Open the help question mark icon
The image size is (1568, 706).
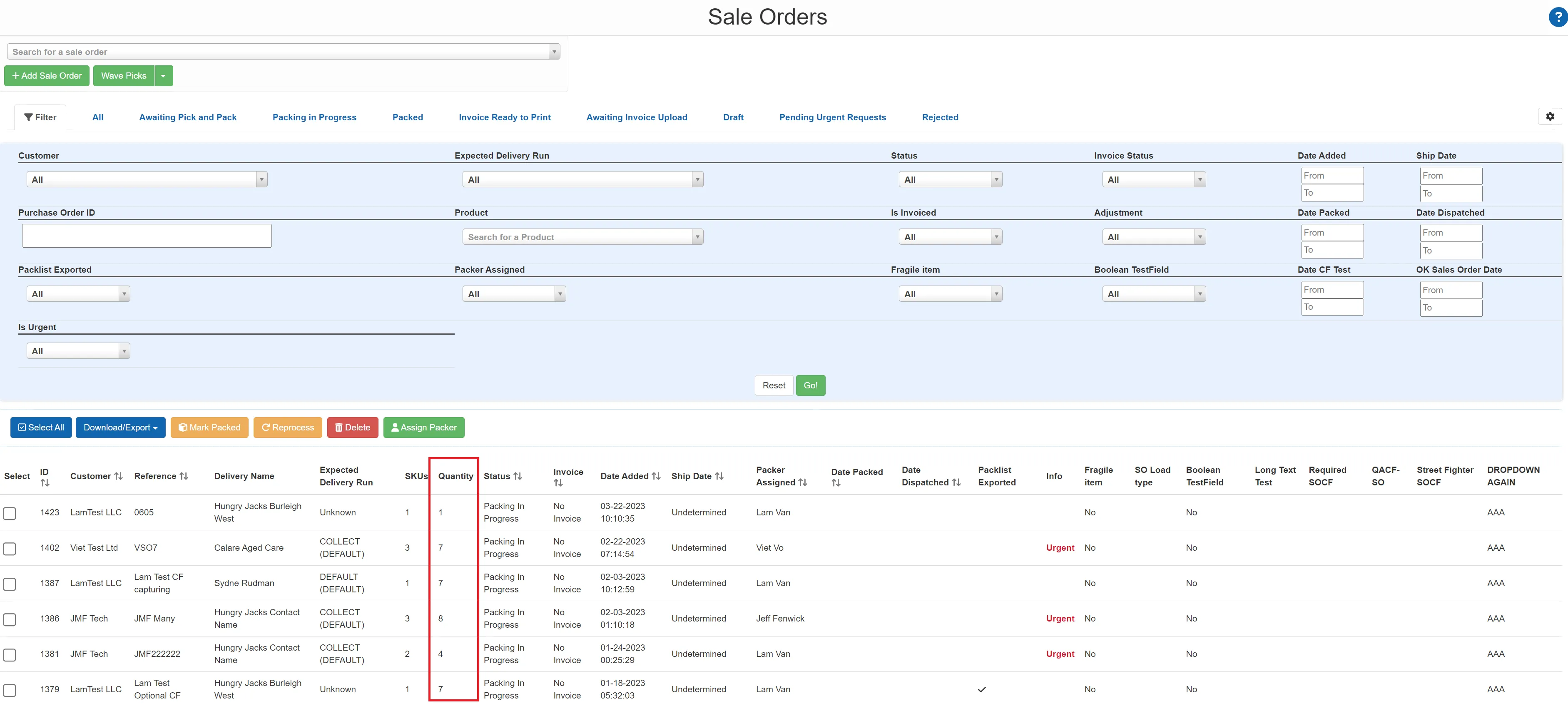(1558, 17)
